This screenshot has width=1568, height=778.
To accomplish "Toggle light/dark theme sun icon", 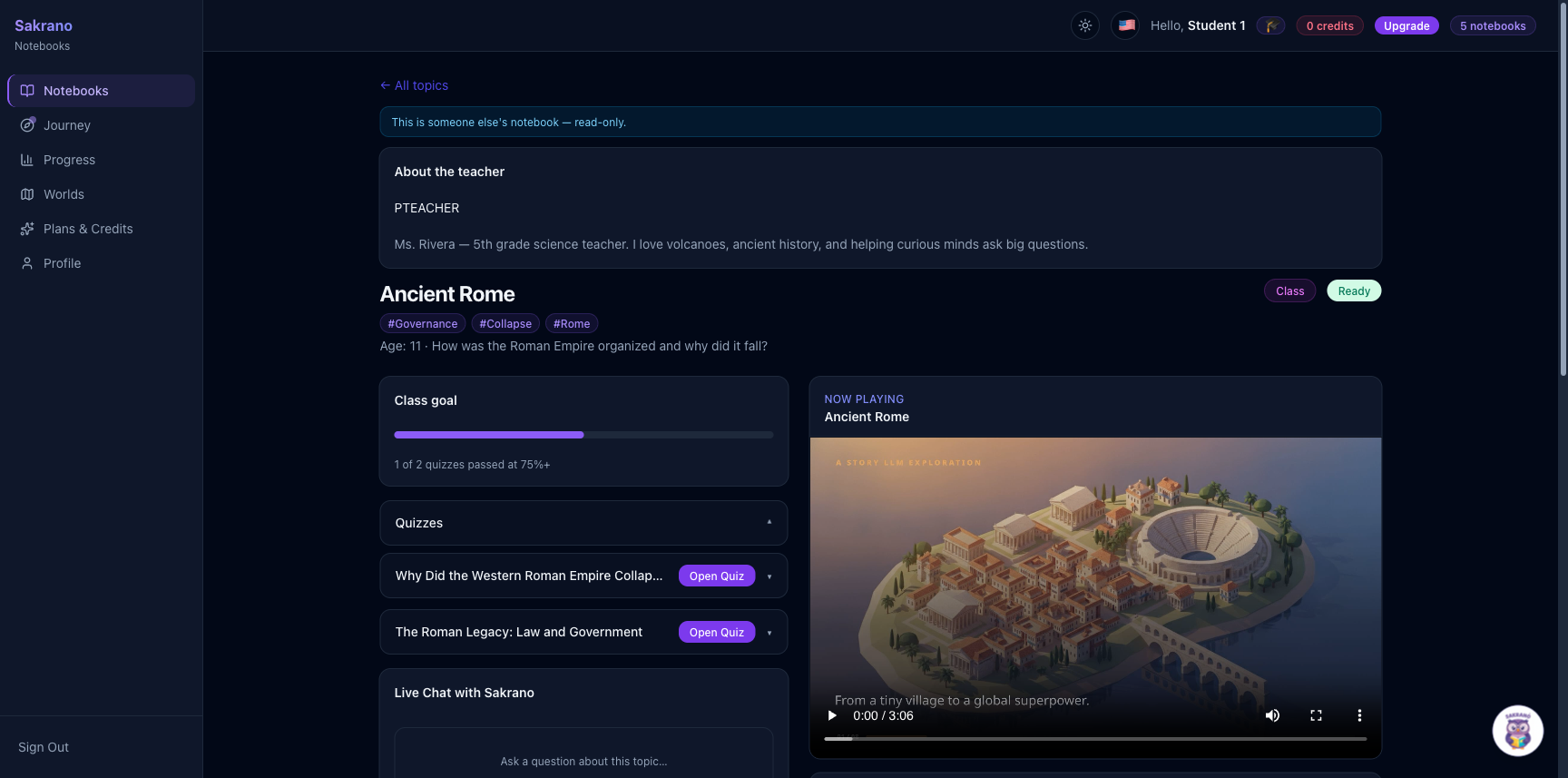I will [1085, 25].
